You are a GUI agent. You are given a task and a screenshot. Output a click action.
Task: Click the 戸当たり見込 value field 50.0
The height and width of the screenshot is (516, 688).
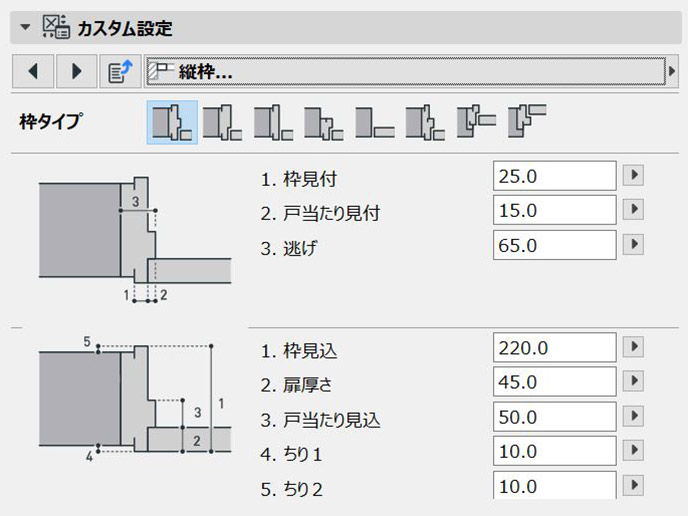pos(555,416)
